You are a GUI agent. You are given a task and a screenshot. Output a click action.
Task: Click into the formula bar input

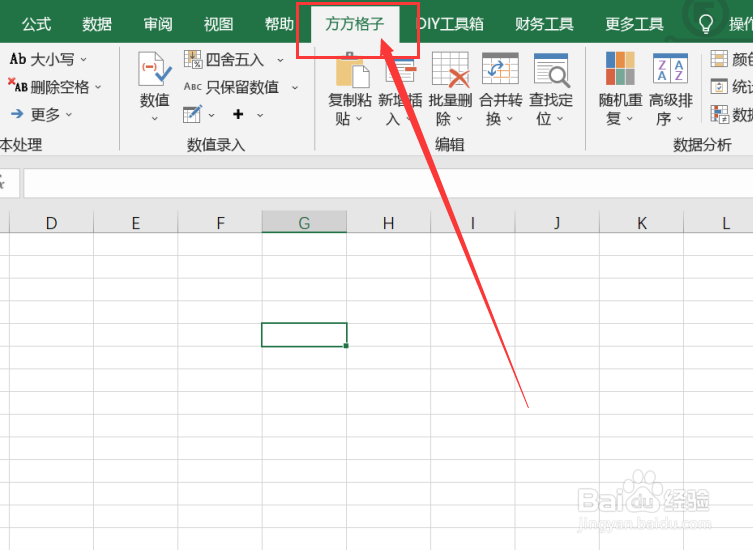[388, 183]
